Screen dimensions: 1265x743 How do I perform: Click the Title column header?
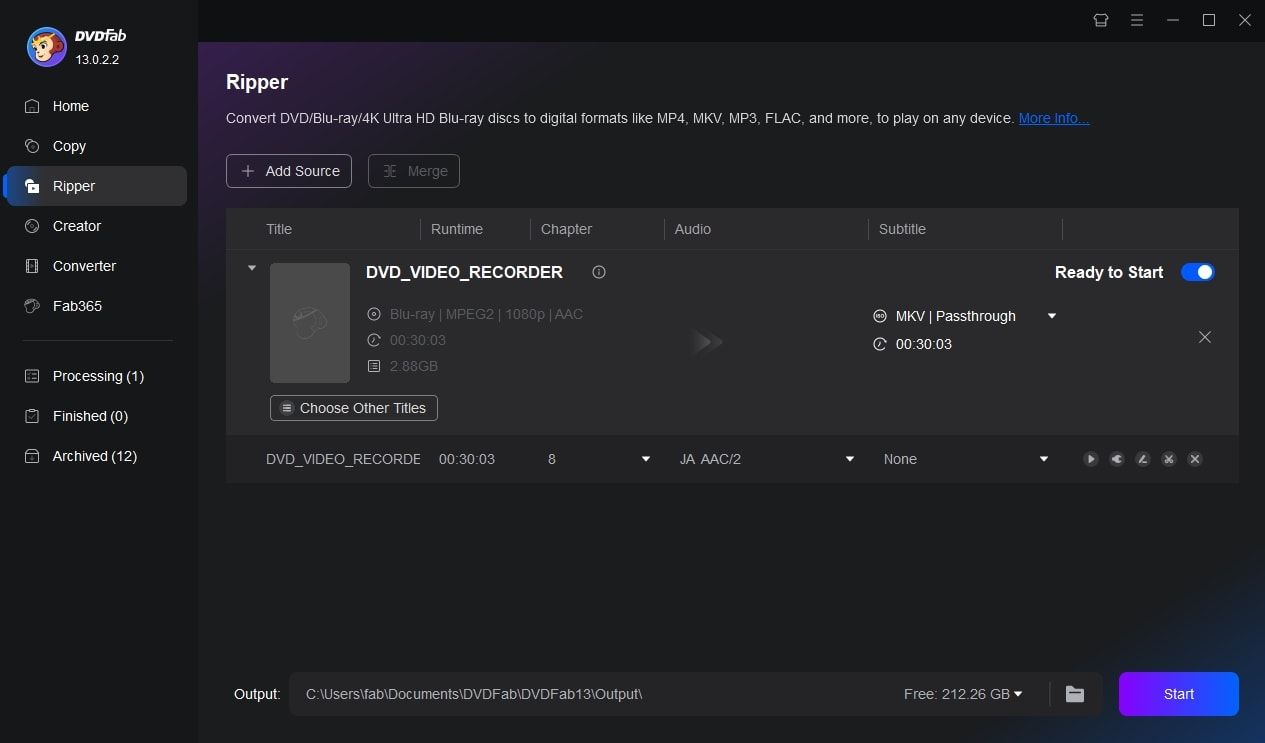[x=279, y=229]
